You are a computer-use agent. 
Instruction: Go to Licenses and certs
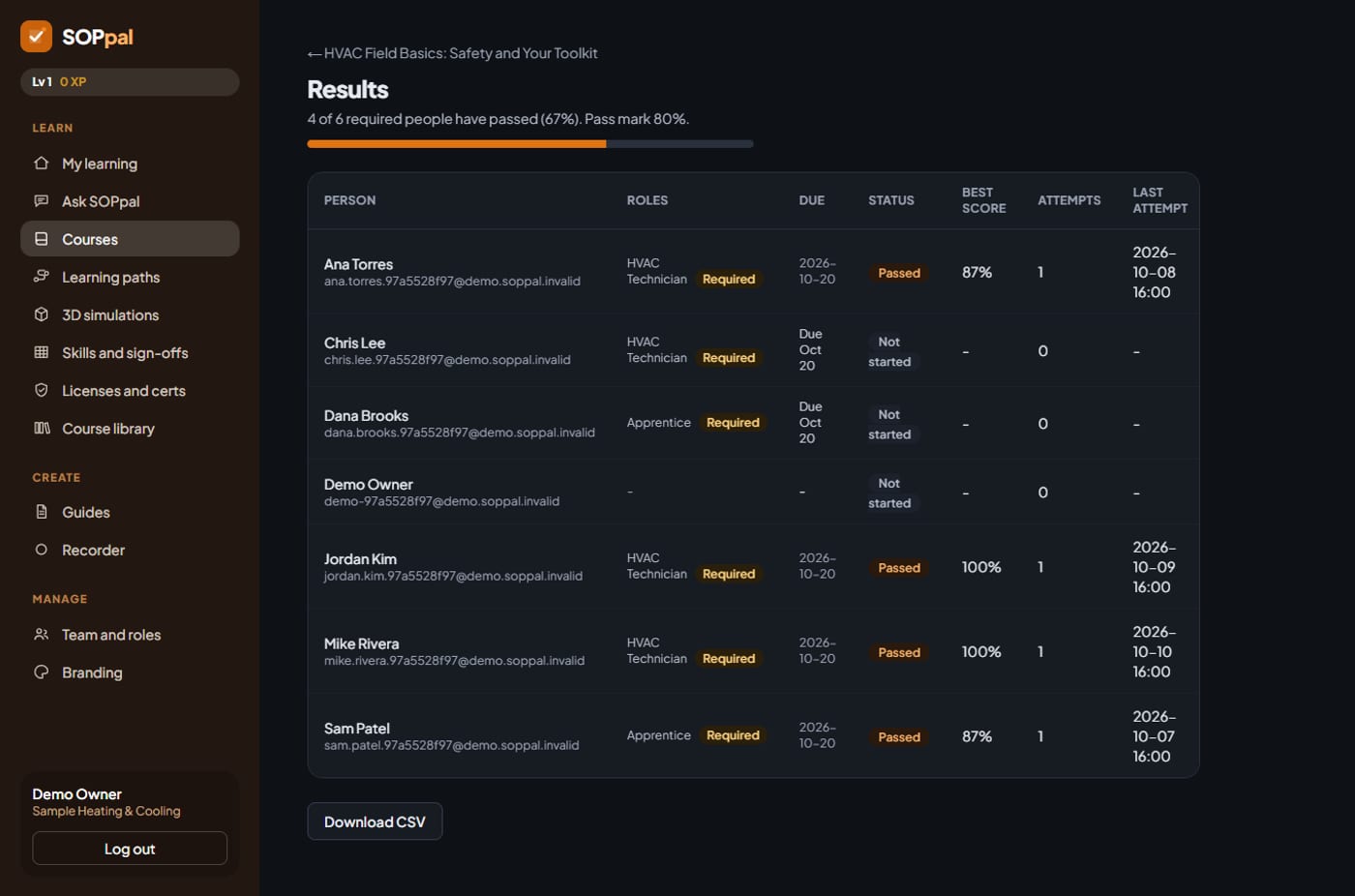pyautogui.click(x=130, y=390)
